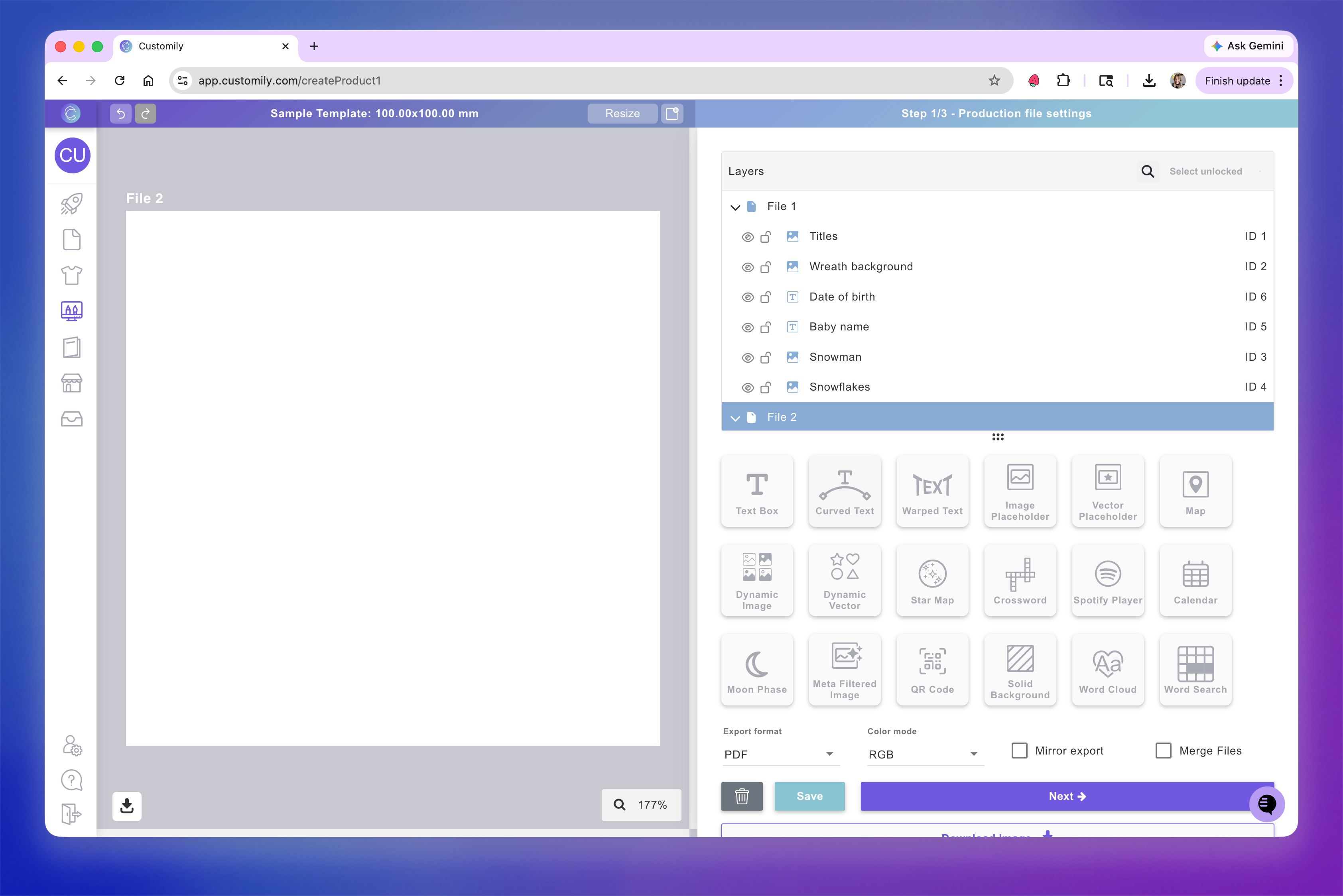Add a Text Box element
Image resolution: width=1343 pixels, height=896 pixels.
(x=757, y=491)
